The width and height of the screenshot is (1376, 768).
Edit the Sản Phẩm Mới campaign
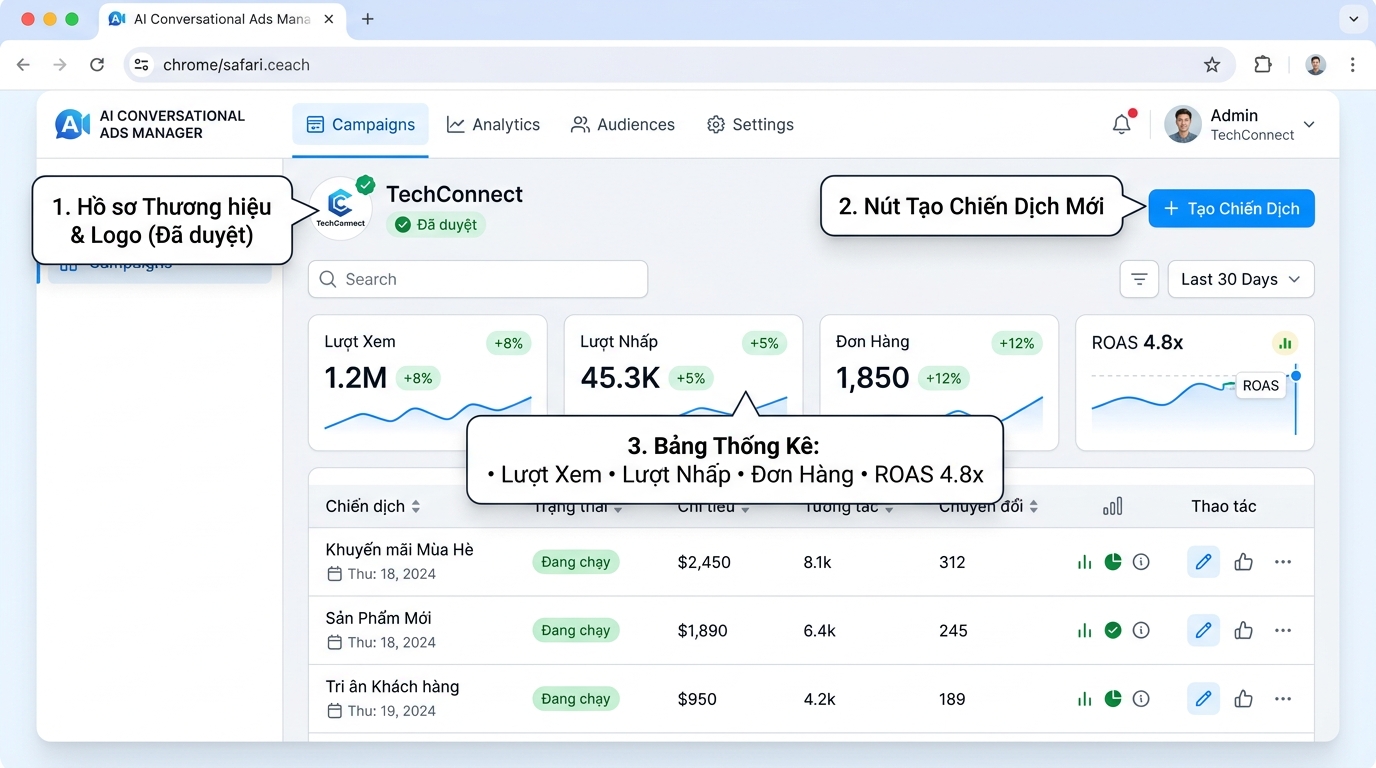pos(1203,630)
